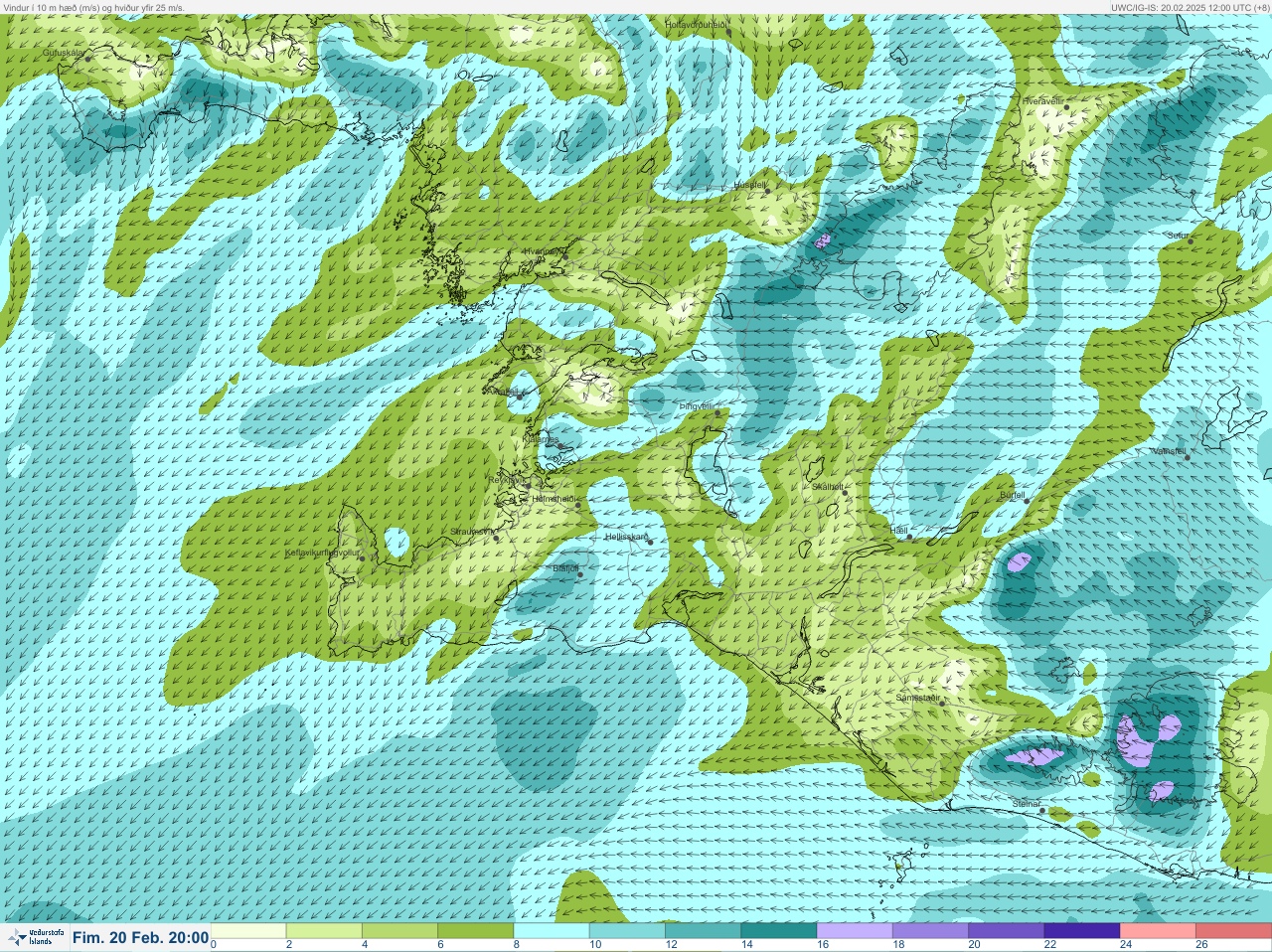Select the Bláfjöll station label
Screen dimensions: 1272x952
tap(565, 568)
